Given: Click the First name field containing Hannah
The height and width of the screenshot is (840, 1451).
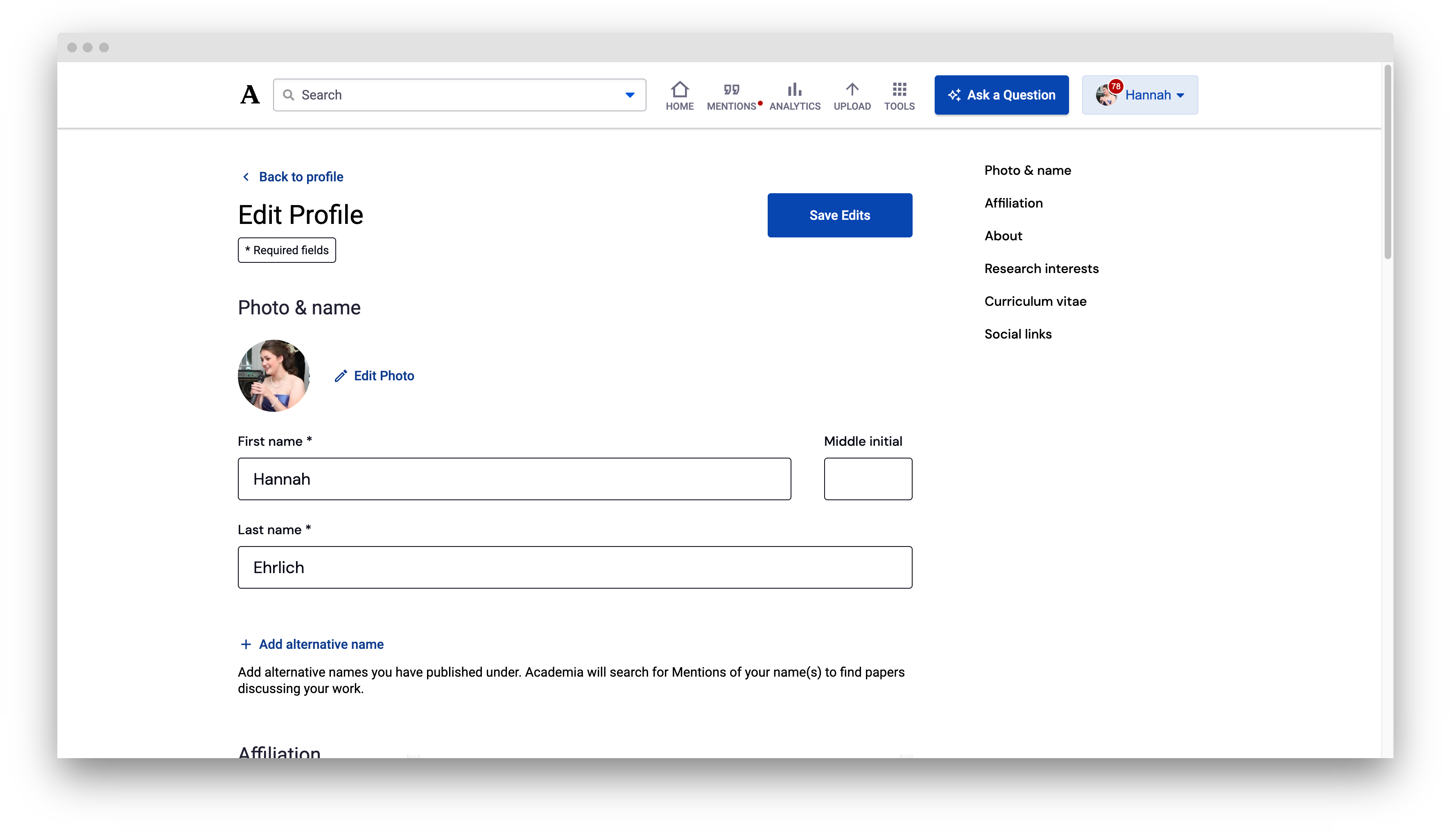Looking at the screenshot, I should 514,479.
